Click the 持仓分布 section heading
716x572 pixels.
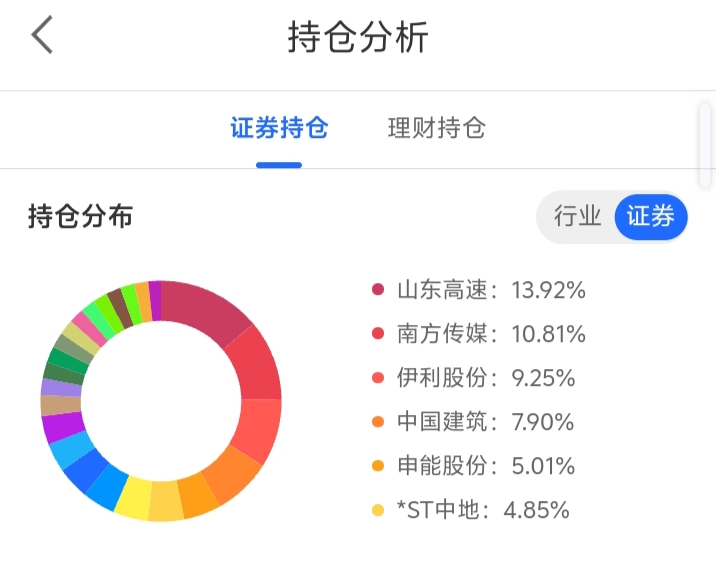pyautogui.click(x=80, y=216)
